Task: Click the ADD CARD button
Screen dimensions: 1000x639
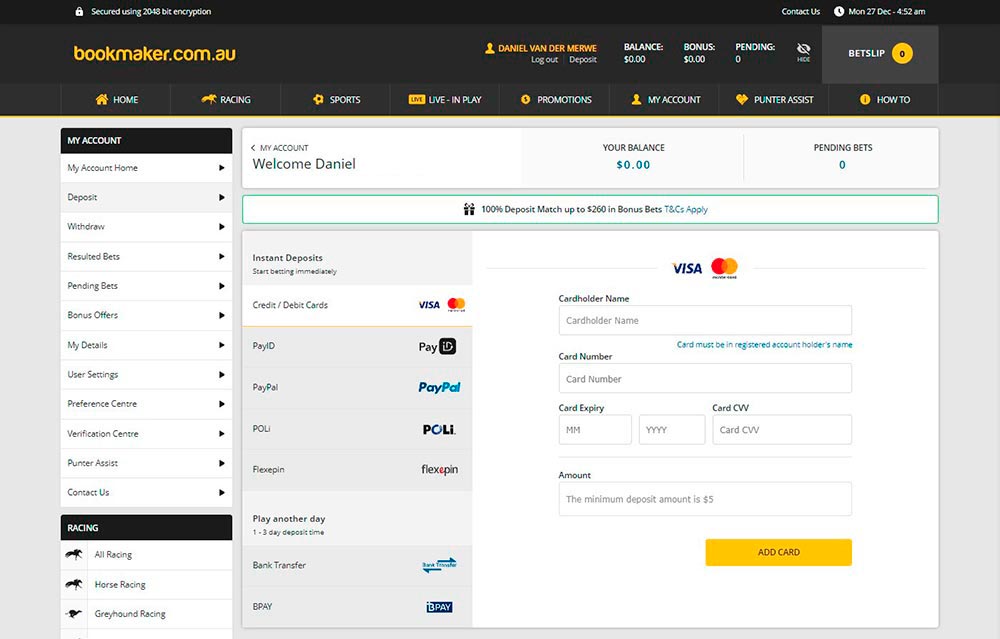Action: tap(778, 552)
